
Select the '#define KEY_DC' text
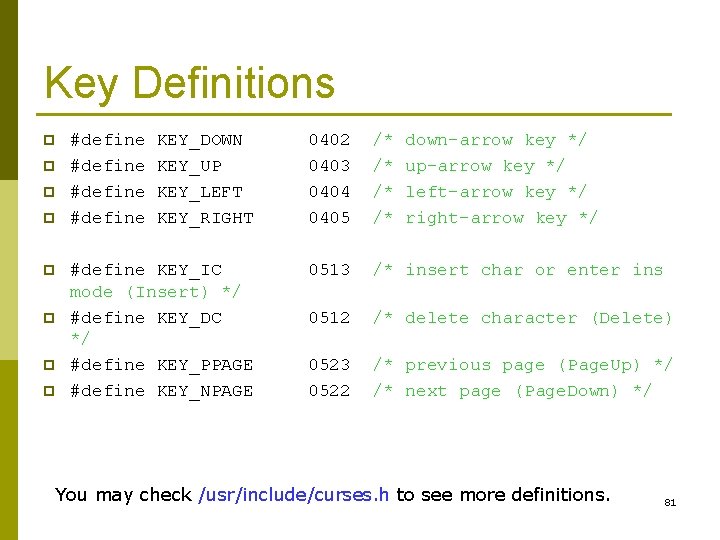click(146, 318)
